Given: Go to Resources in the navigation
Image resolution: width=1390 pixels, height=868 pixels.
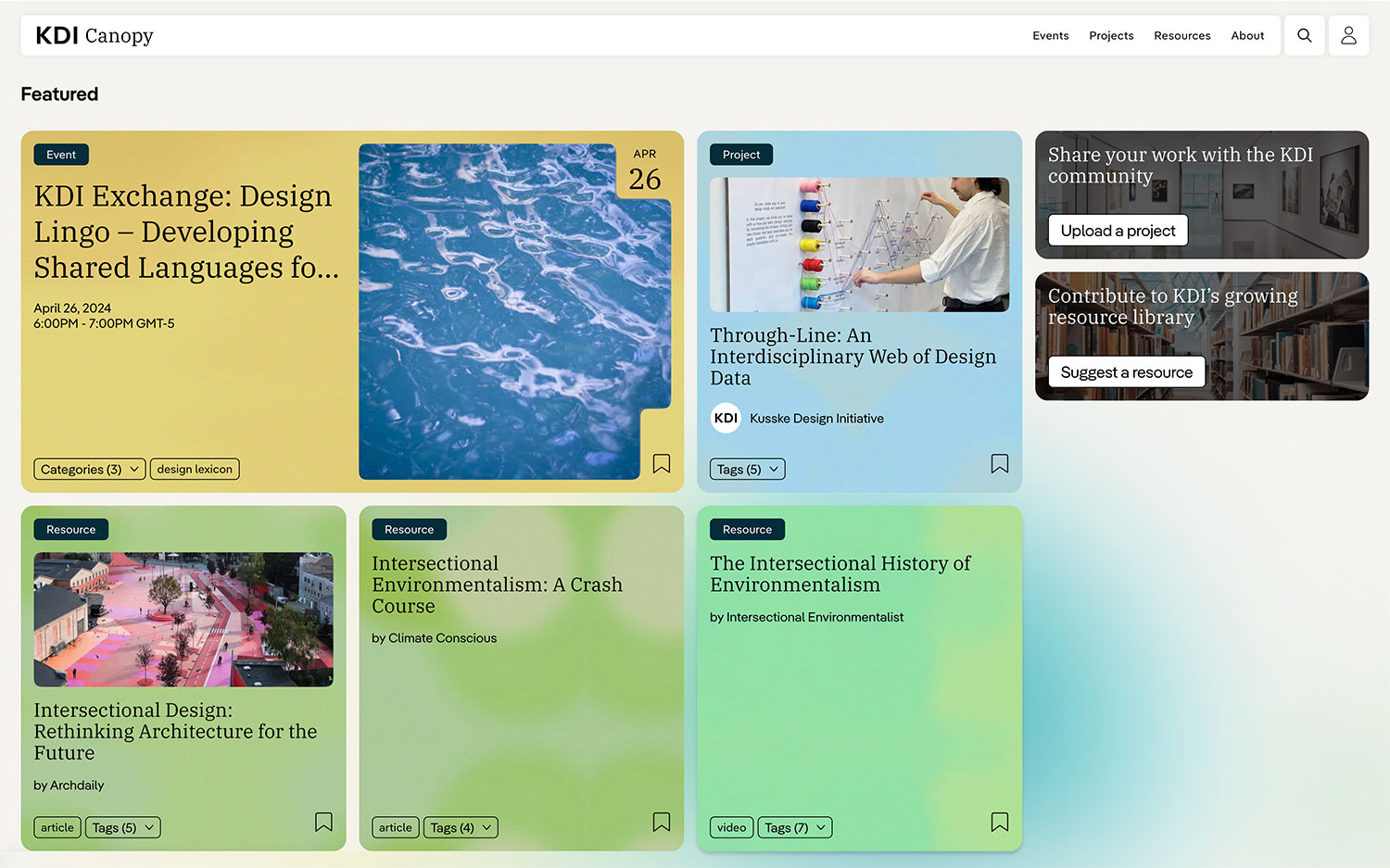Looking at the screenshot, I should click(x=1181, y=35).
